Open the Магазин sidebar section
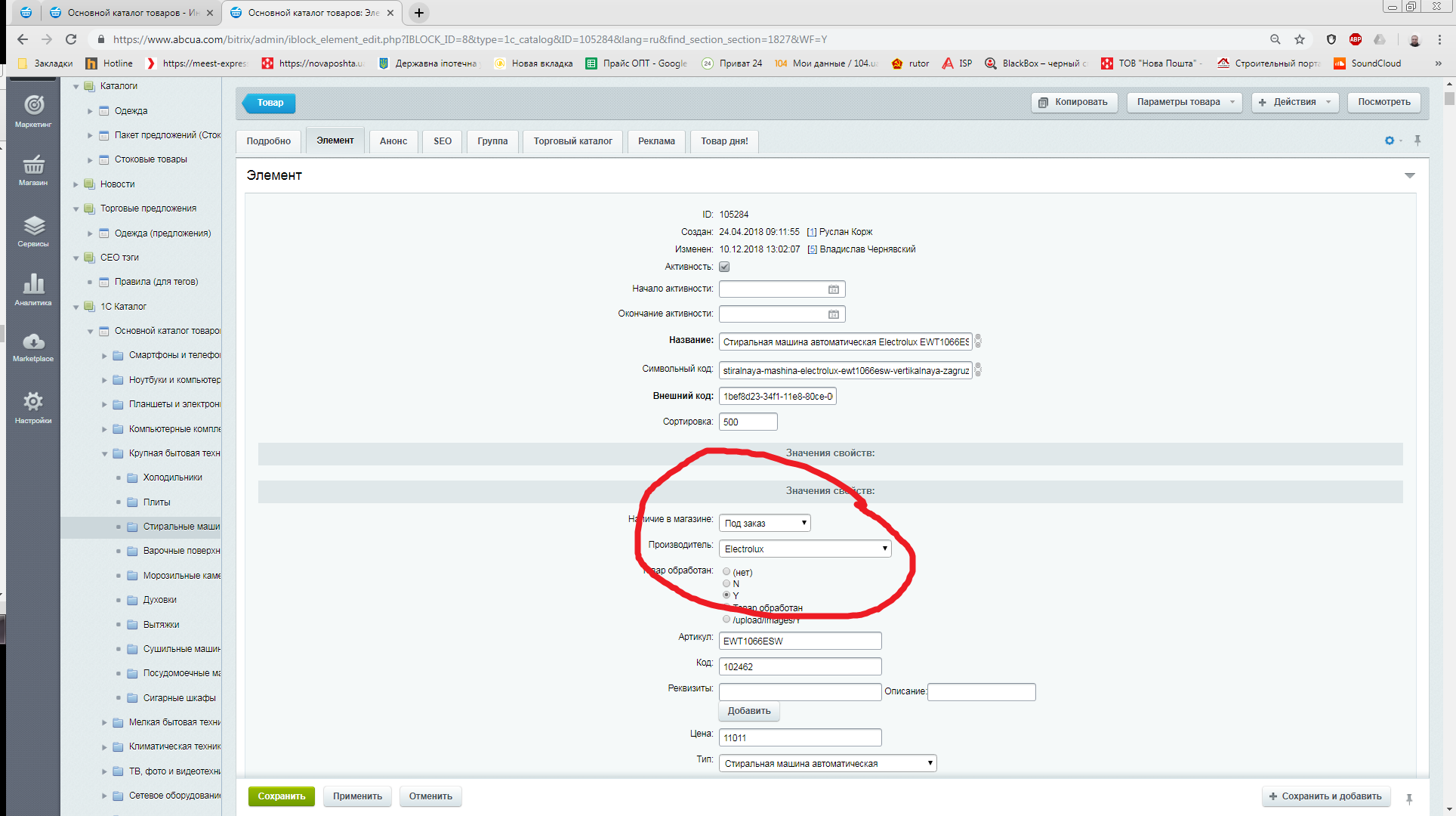This screenshot has height=816, width=1456. 33,170
